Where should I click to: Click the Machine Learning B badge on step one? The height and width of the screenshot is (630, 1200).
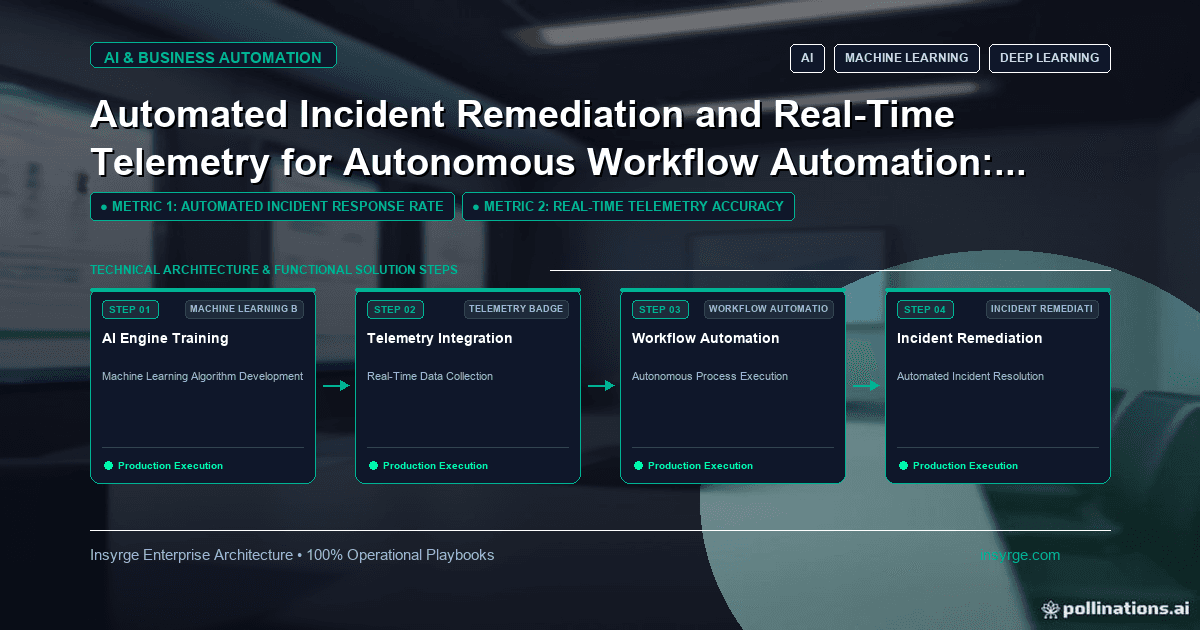tap(244, 309)
